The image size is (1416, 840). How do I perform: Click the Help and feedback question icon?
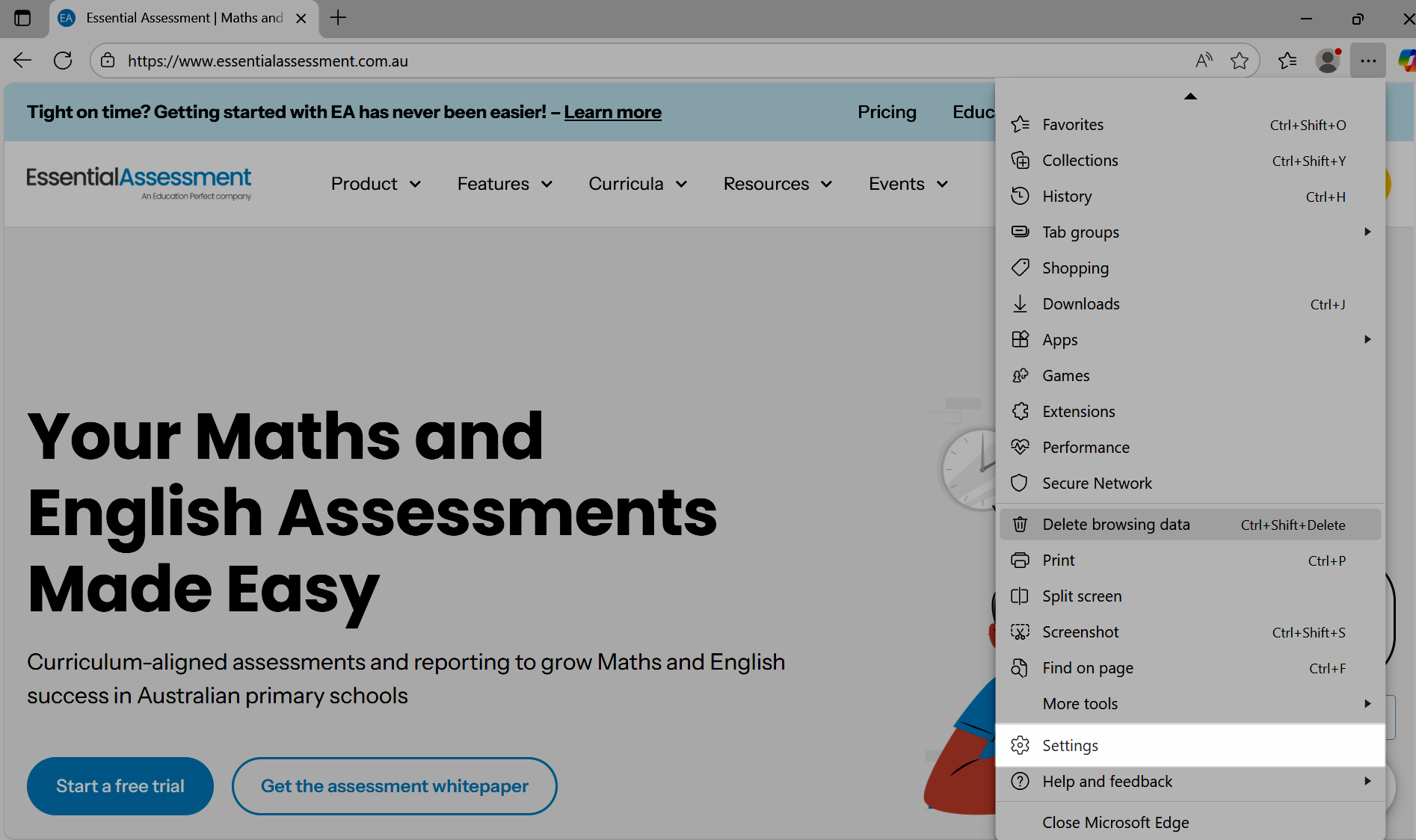1020,782
